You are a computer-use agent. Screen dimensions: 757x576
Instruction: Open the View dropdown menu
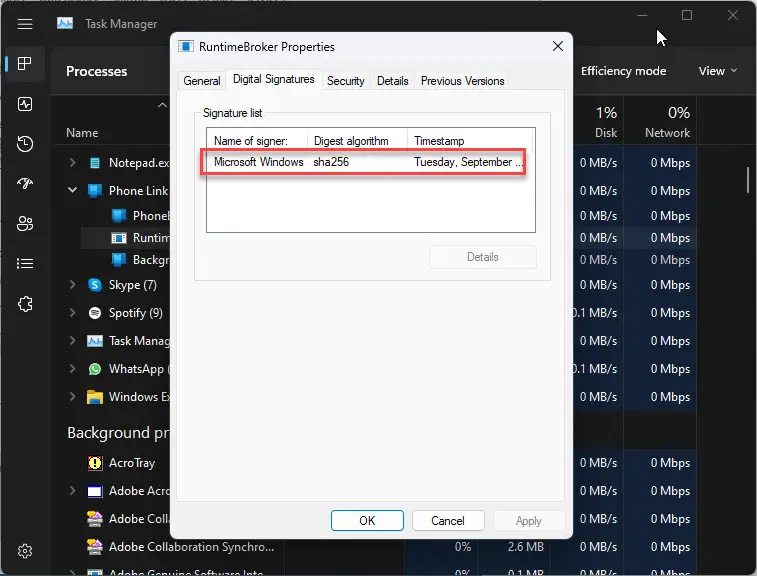718,71
